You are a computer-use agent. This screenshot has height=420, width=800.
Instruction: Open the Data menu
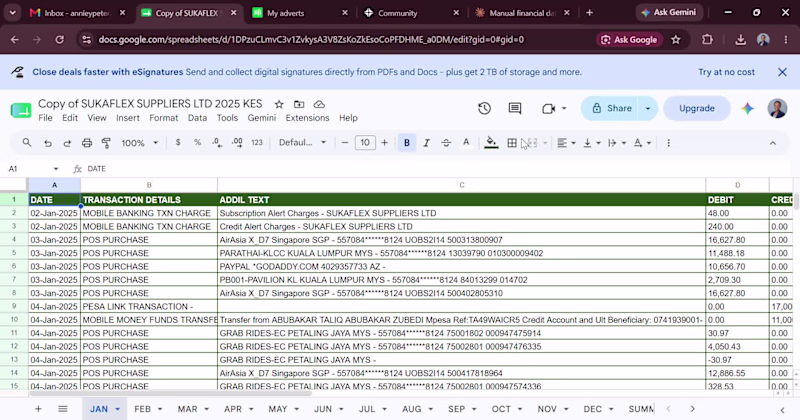click(x=197, y=118)
